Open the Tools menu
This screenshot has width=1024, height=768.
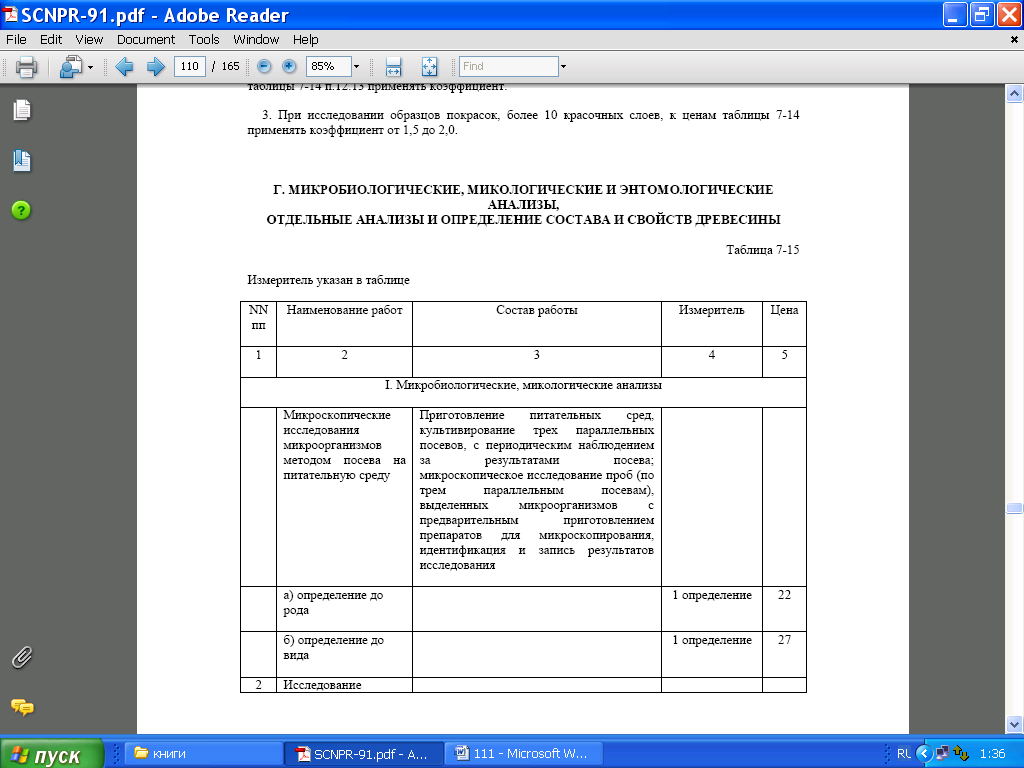click(204, 40)
